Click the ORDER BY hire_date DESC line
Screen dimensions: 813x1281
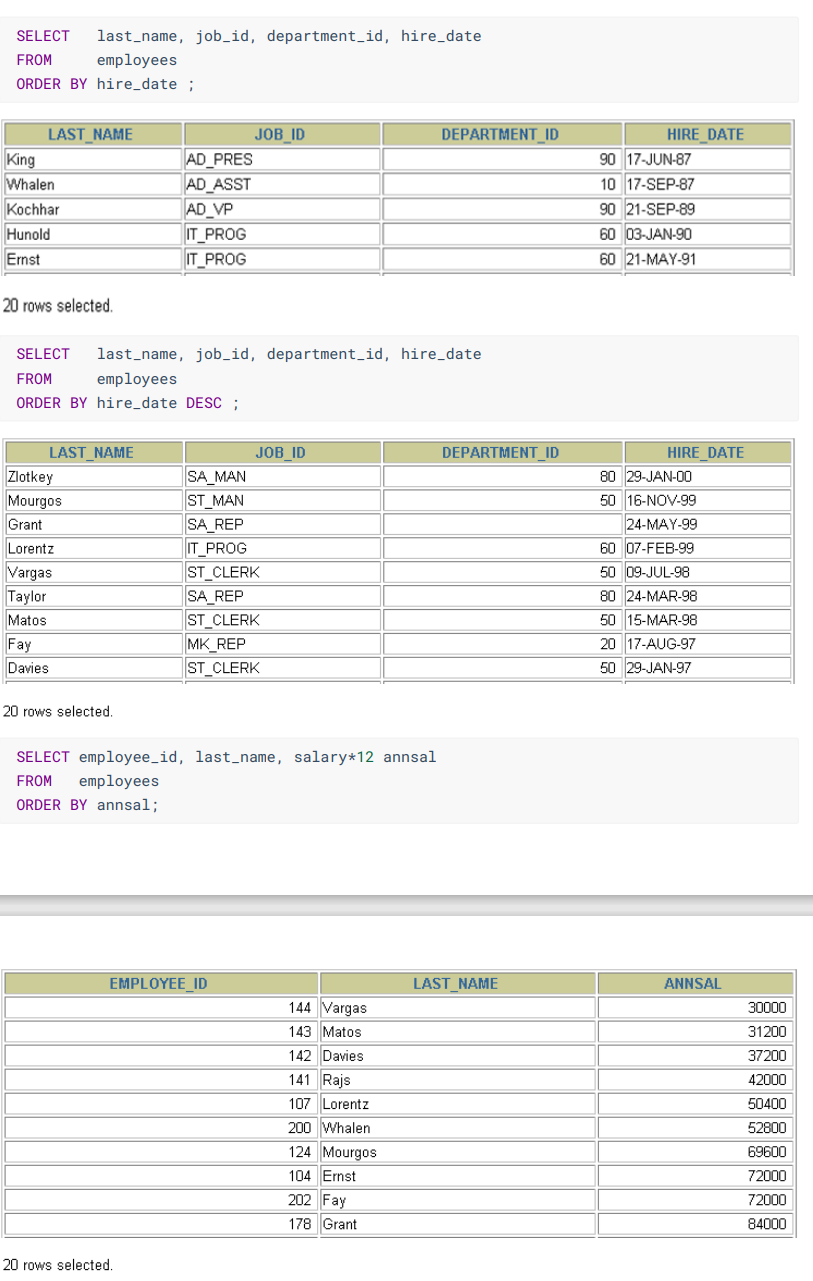(x=128, y=403)
